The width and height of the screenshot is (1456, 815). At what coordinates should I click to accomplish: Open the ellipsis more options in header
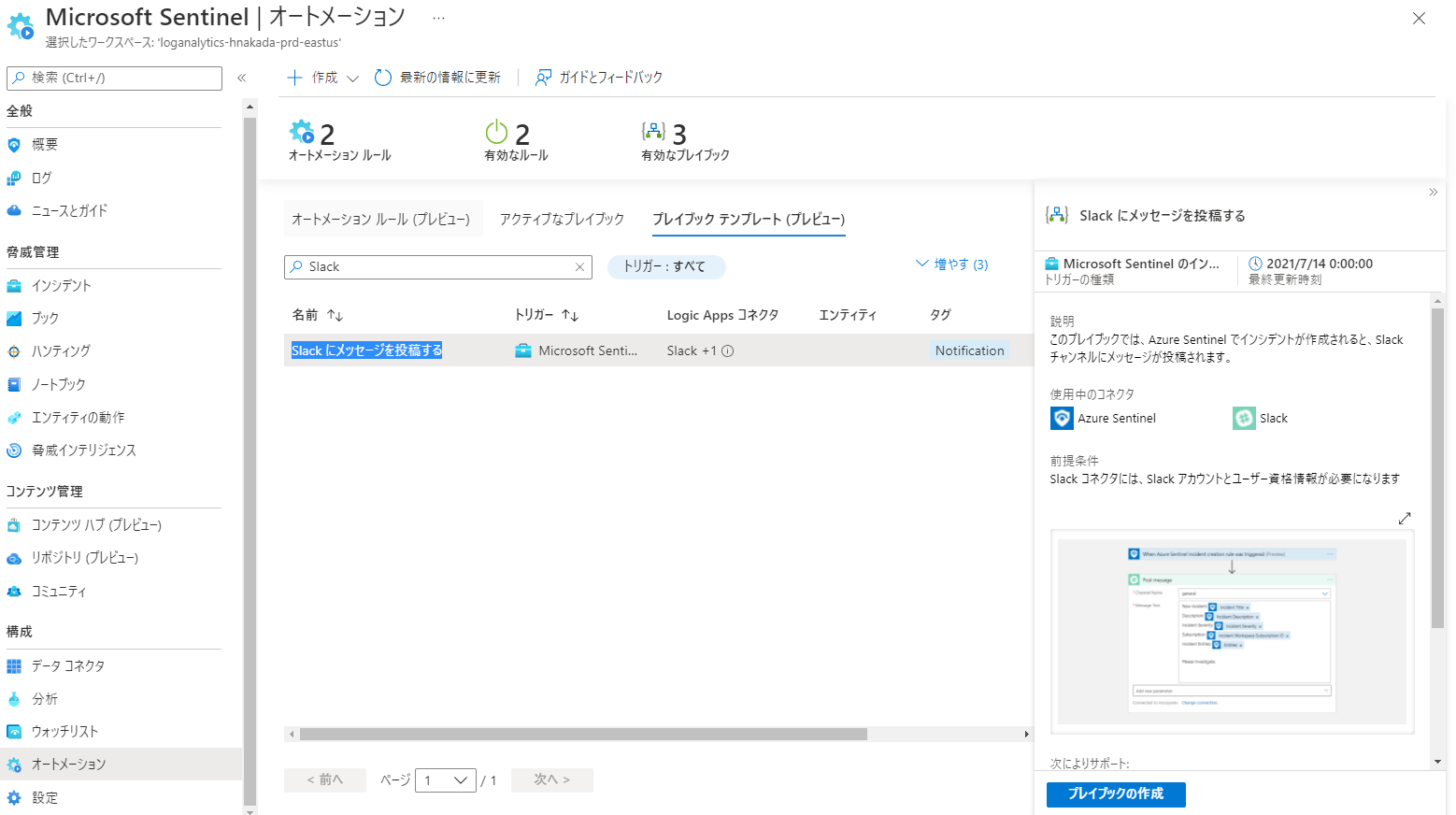click(438, 18)
